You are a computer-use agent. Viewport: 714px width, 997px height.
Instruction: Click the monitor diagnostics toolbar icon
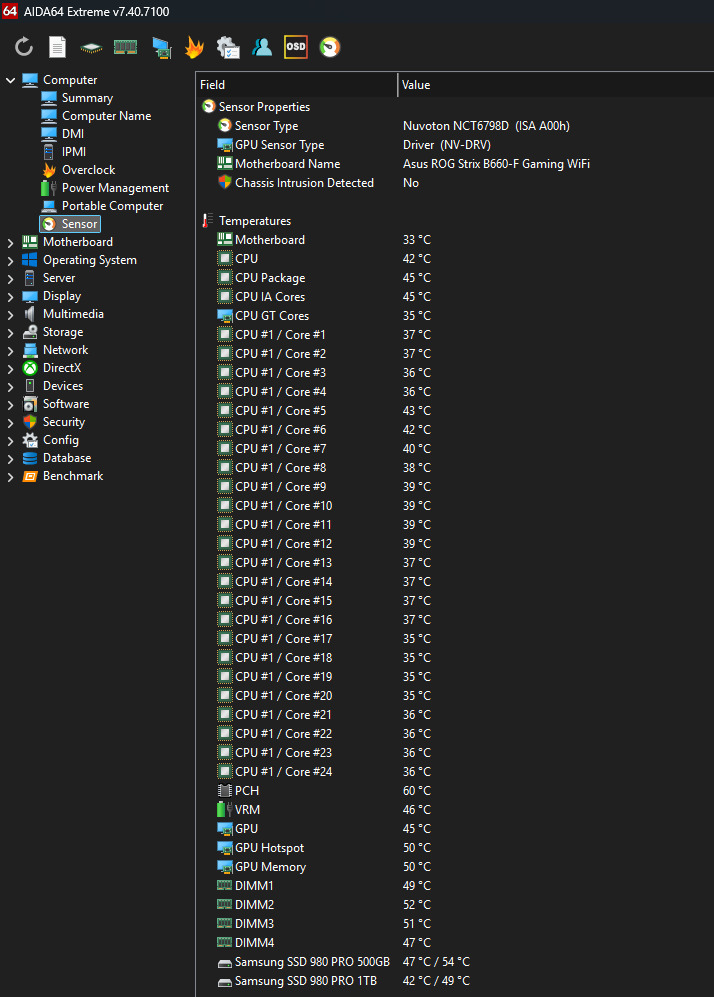tap(161, 48)
